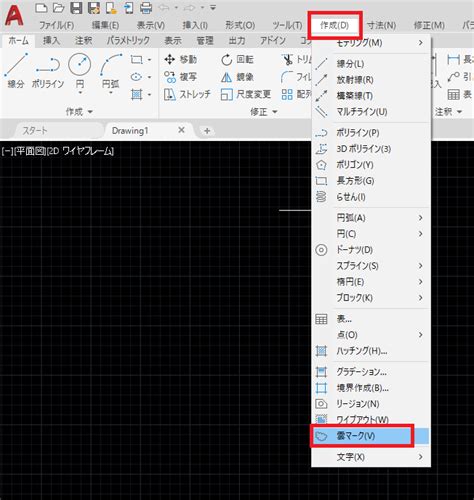Screen dimensions: 474x500
Task: Click the 移動 move tool
Action: (180, 60)
